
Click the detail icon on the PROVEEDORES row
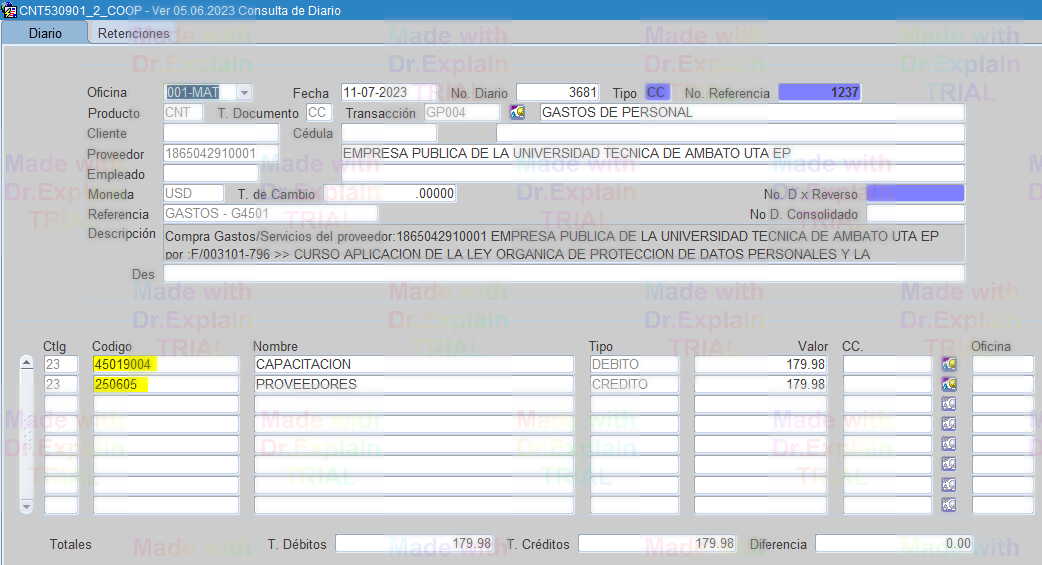click(949, 384)
